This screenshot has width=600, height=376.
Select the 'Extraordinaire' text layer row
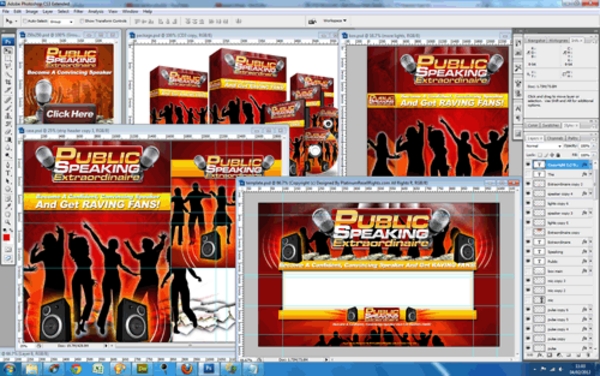pos(558,242)
